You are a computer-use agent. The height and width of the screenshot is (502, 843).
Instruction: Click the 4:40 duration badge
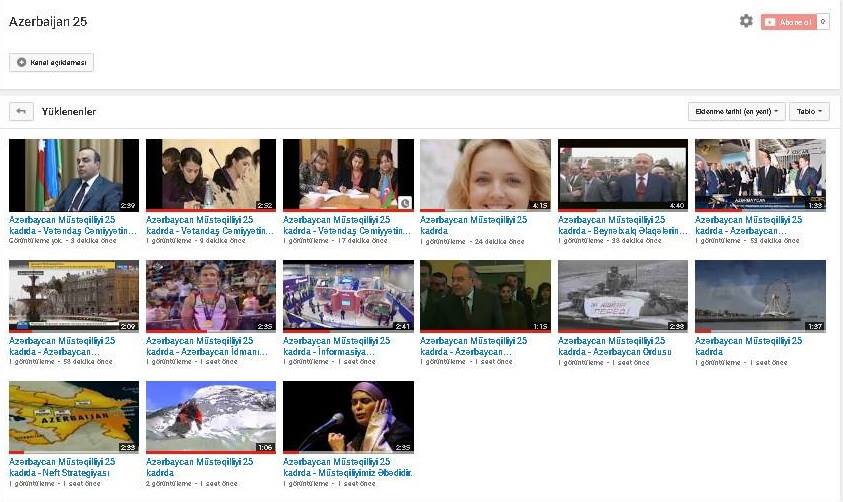click(x=677, y=205)
